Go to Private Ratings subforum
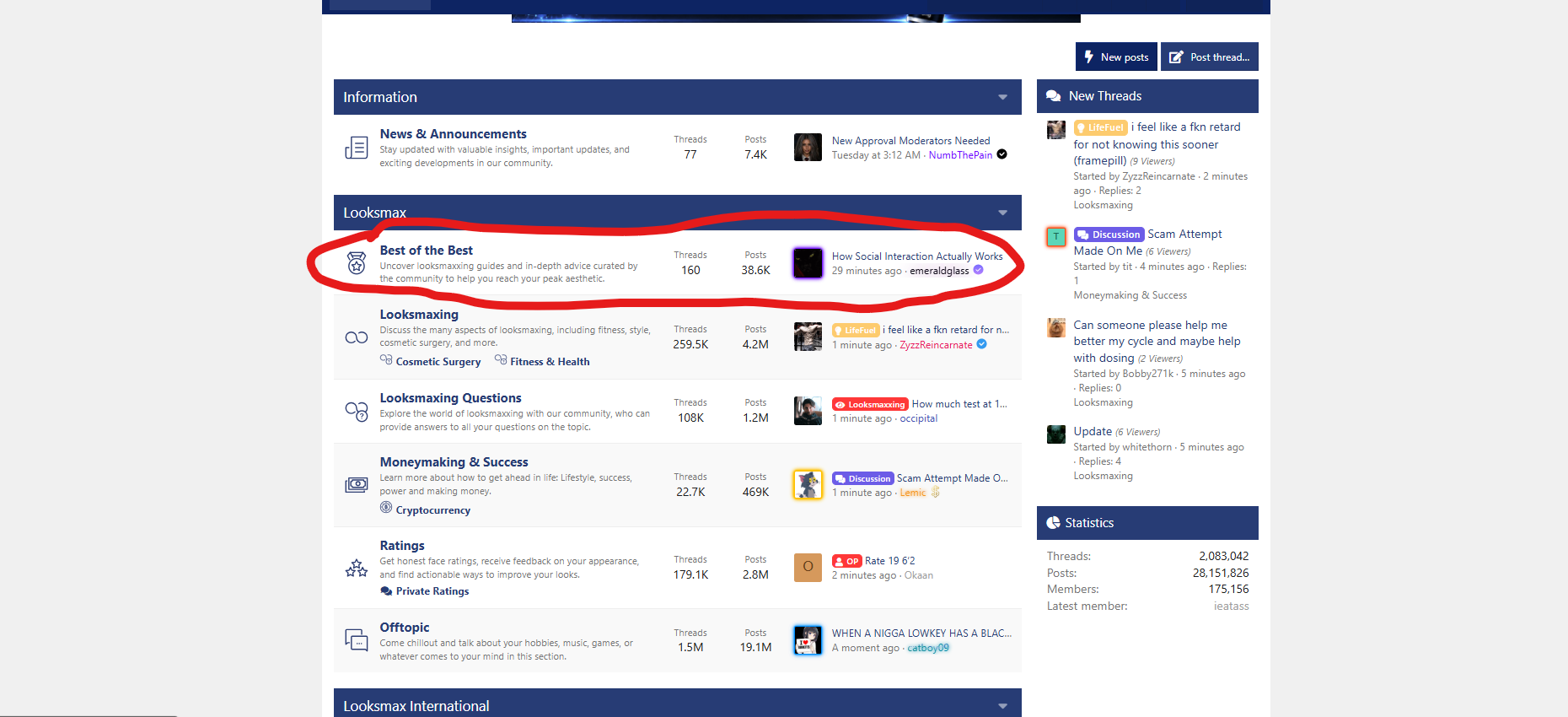 click(x=432, y=591)
